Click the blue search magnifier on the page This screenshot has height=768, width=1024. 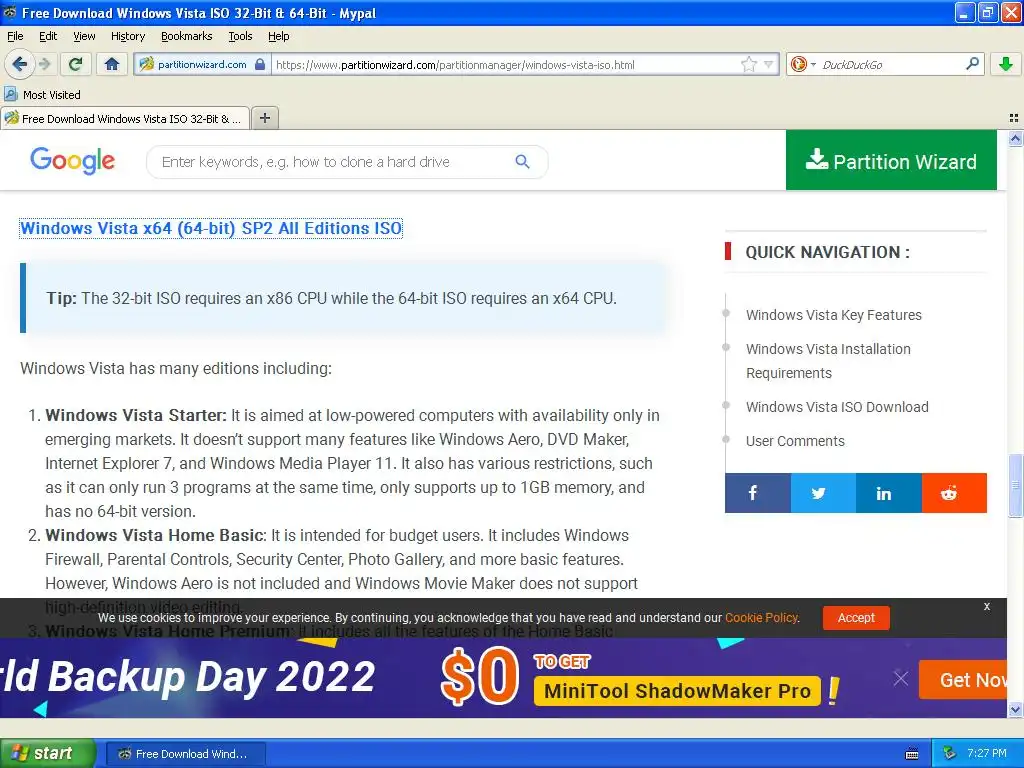tap(522, 161)
